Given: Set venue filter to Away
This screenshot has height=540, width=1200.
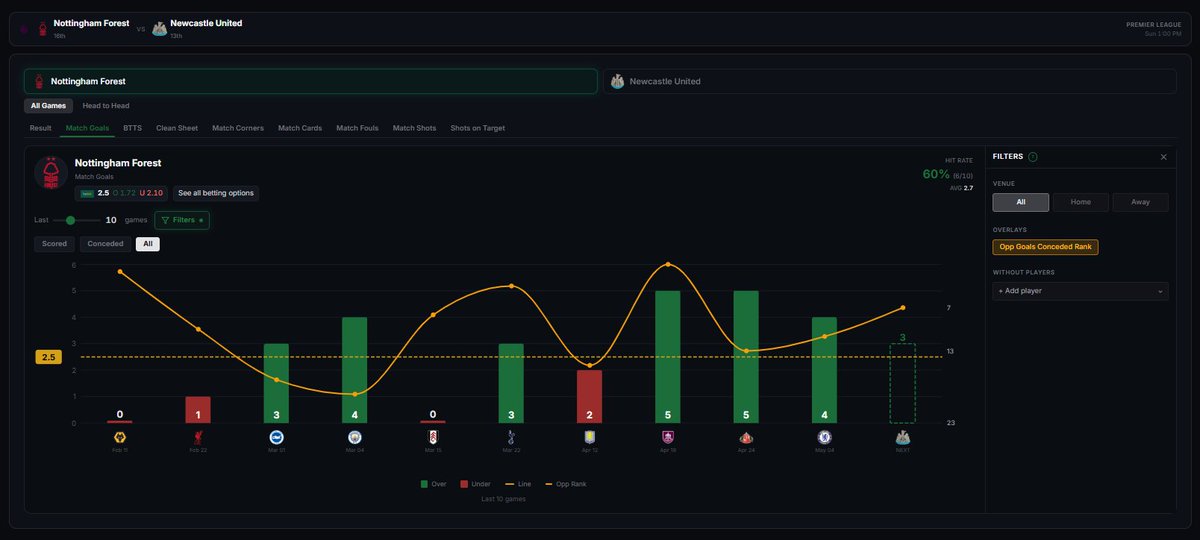Looking at the screenshot, I should click(1140, 202).
